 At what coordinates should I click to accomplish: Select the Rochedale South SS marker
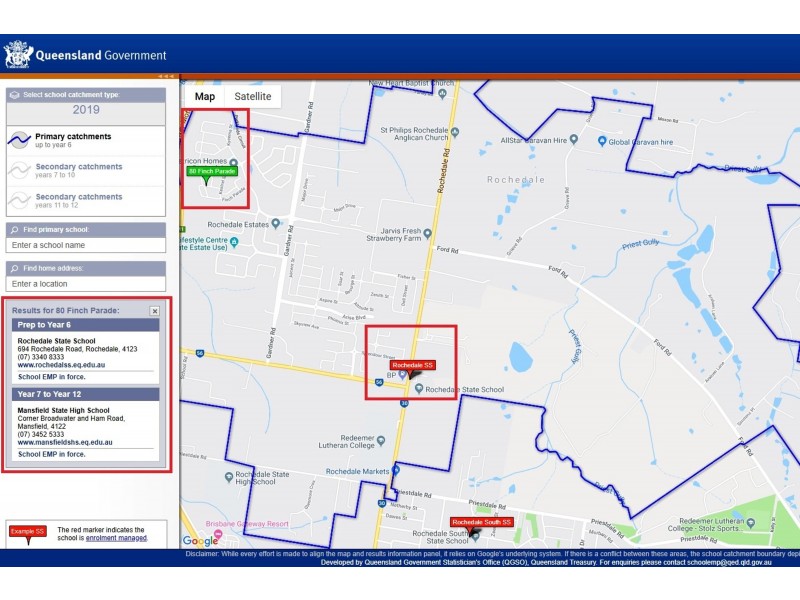click(x=481, y=523)
